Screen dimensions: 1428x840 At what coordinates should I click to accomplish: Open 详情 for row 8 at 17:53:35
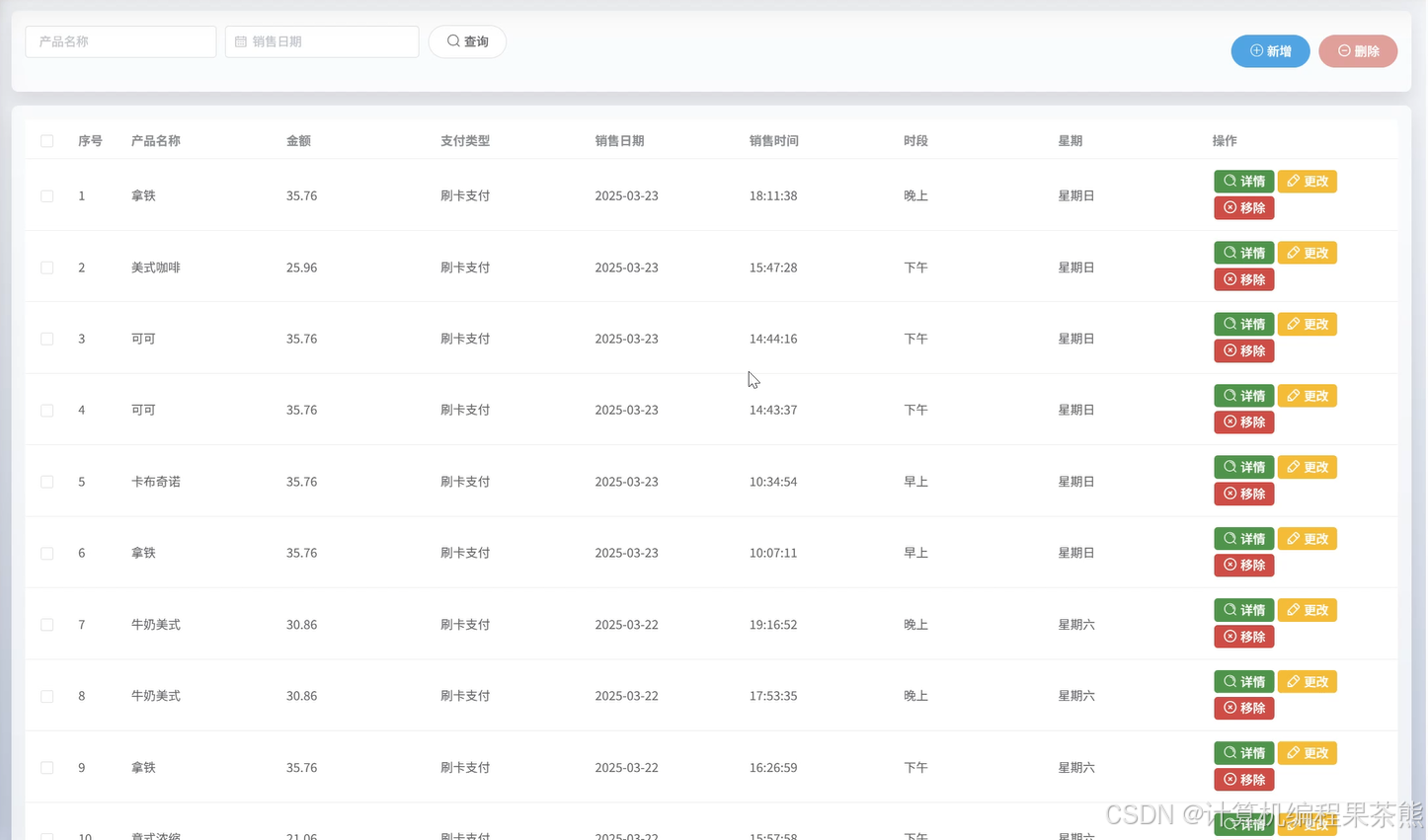tap(1243, 682)
